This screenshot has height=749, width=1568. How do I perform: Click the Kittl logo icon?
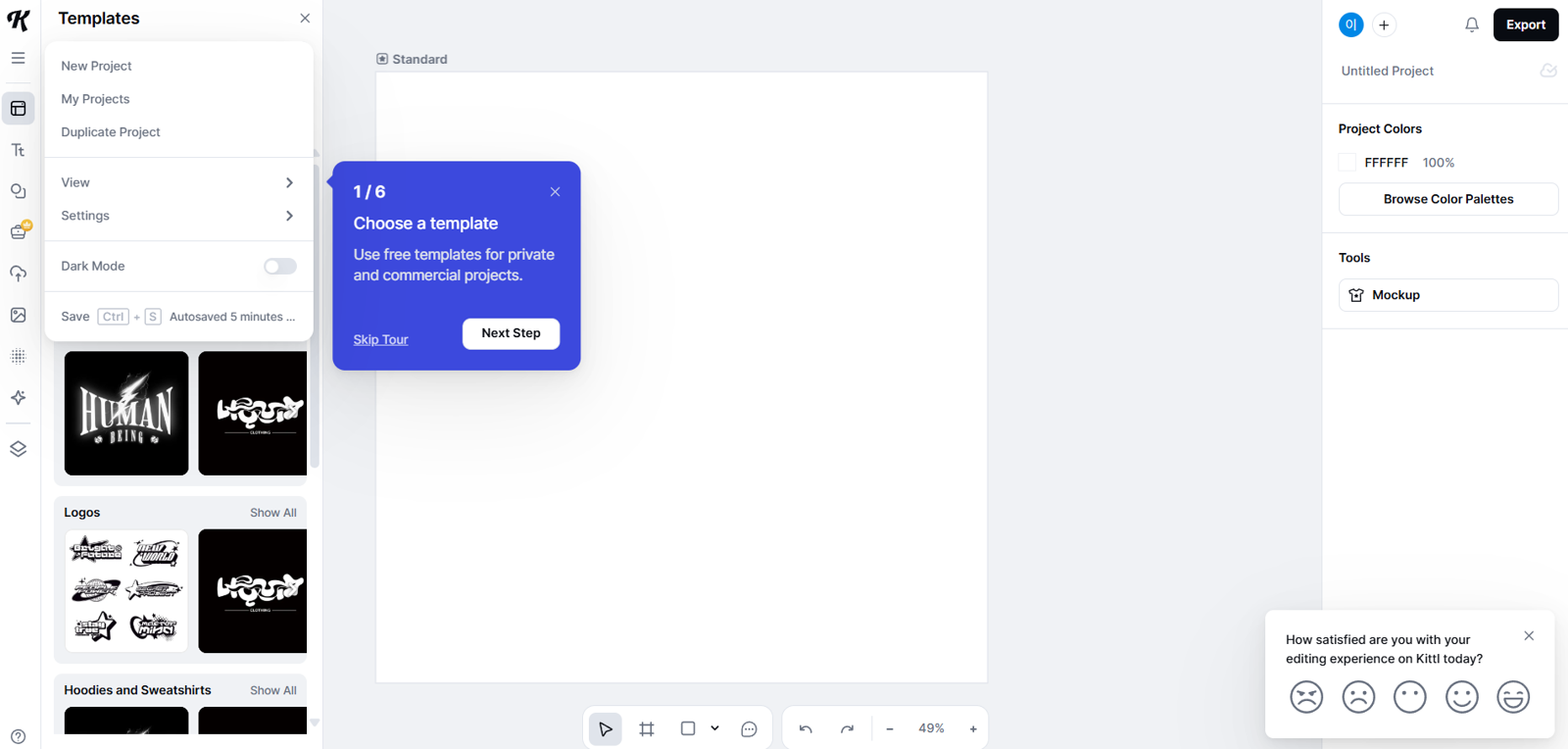click(18, 20)
